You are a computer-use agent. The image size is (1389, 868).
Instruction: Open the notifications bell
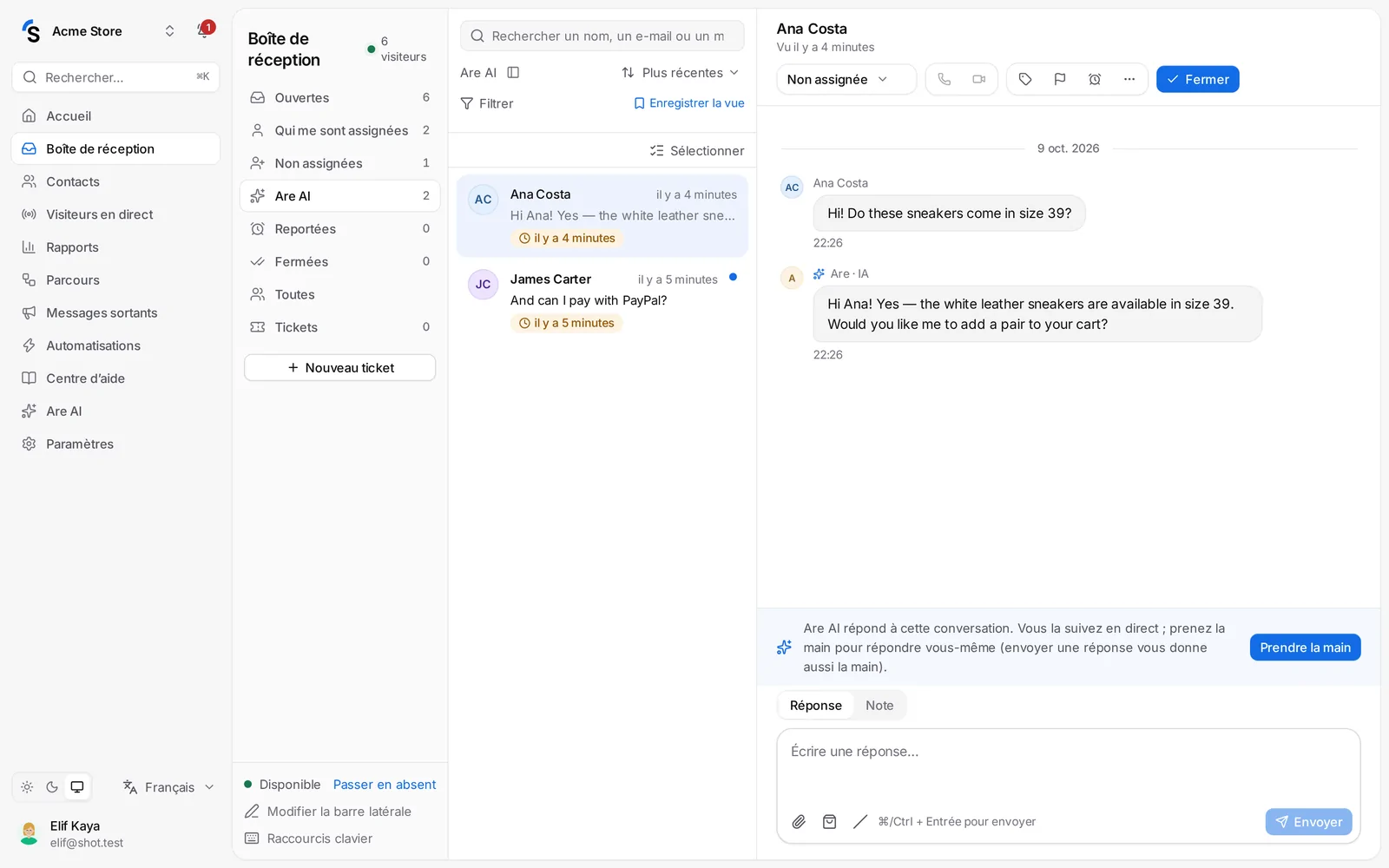[x=204, y=30]
